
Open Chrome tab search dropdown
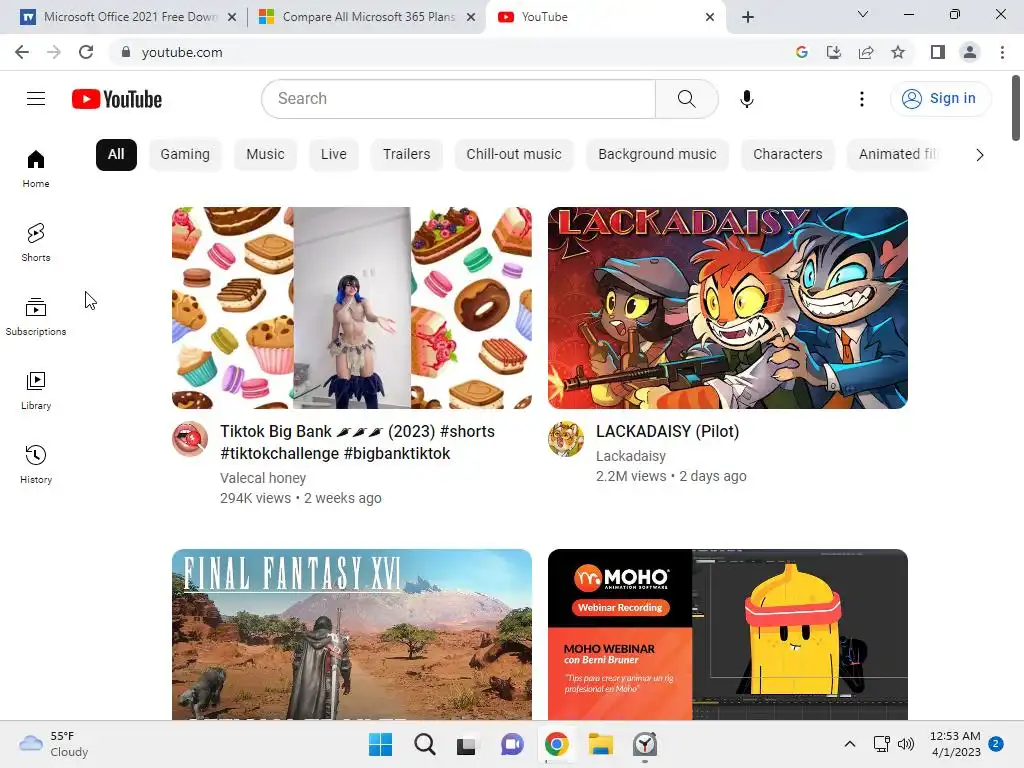click(x=863, y=14)
